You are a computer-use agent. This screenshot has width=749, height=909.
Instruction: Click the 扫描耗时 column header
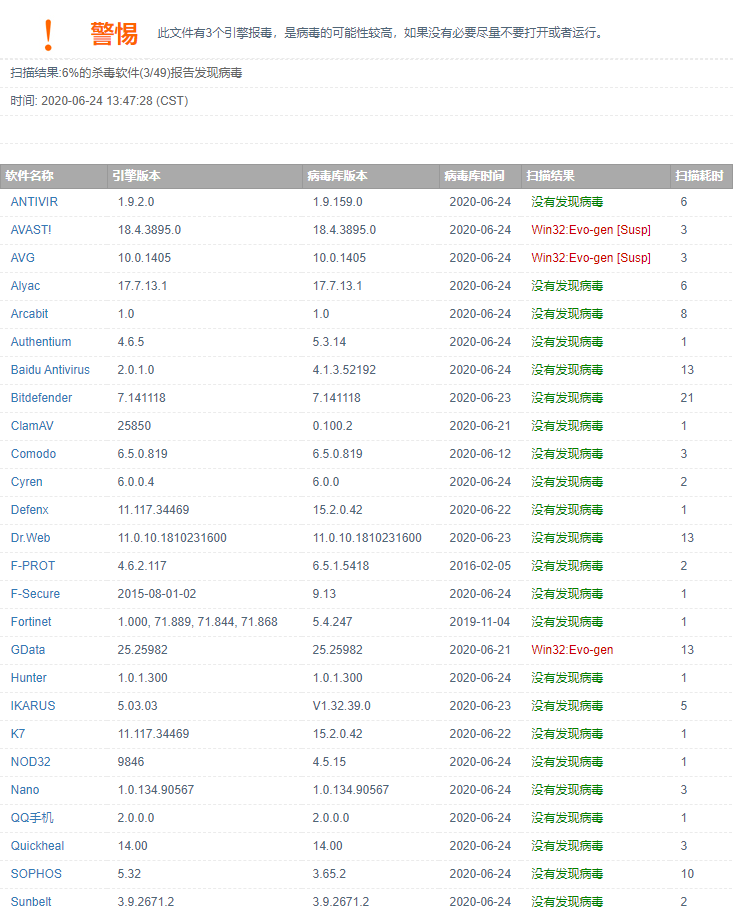point(700,176)
